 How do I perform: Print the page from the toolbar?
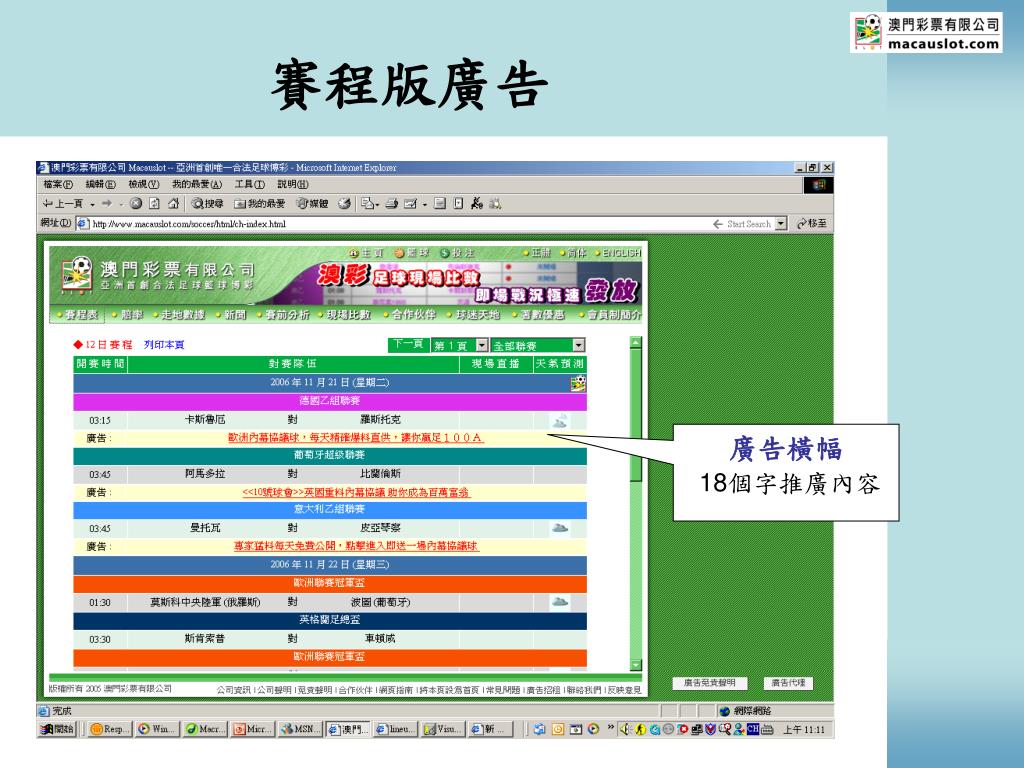click(x=391, y=204)
